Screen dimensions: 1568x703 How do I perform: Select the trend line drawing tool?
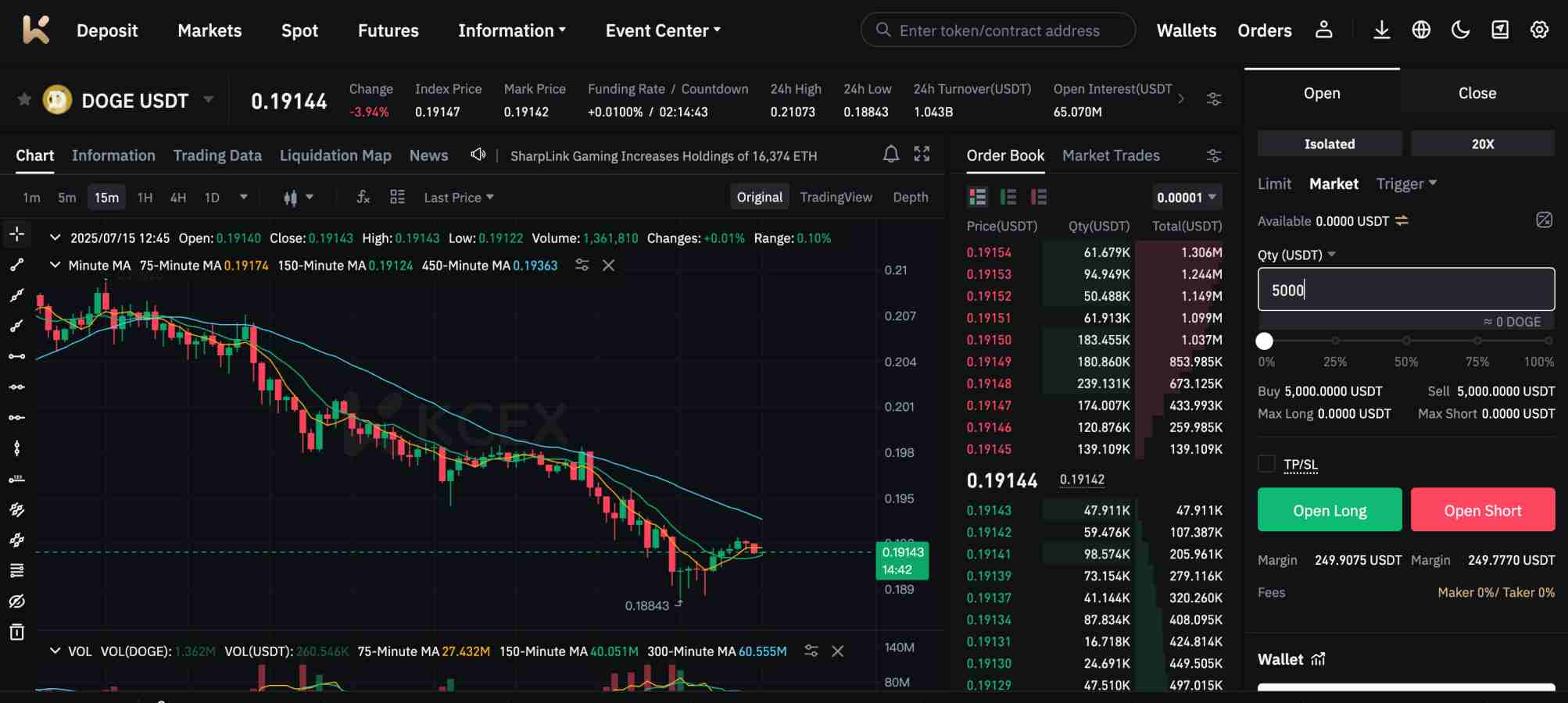point(16,263)
